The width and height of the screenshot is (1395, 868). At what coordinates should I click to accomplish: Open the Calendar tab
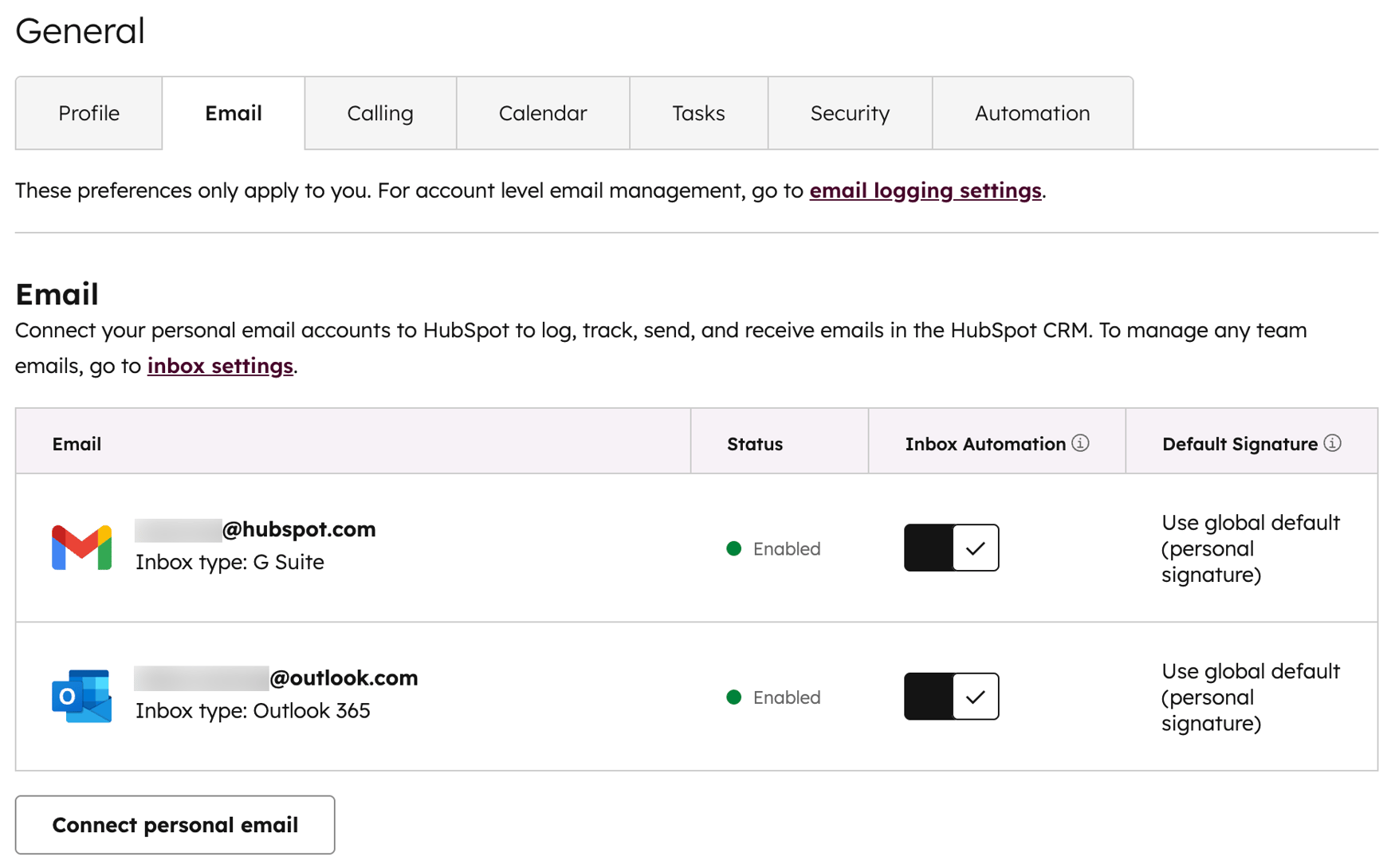(x=542, y=113)
